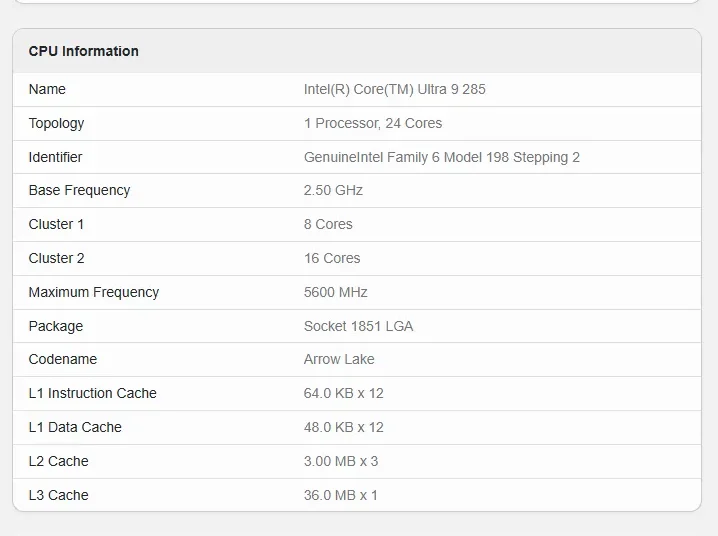Select the 36.0 MB x 1 value

pyautogui.click(x=341, y=495)
